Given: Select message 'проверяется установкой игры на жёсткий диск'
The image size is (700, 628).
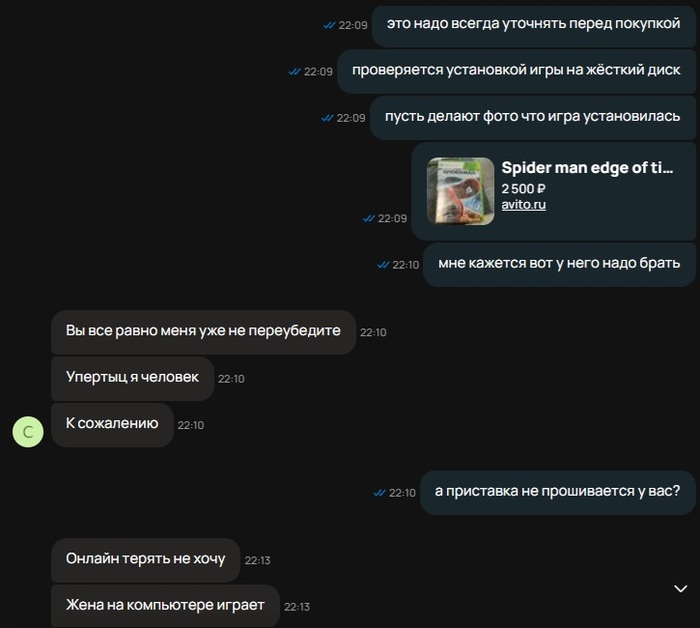Looking at the screenshot, I should pyautogui.click(x=516, y=71).
